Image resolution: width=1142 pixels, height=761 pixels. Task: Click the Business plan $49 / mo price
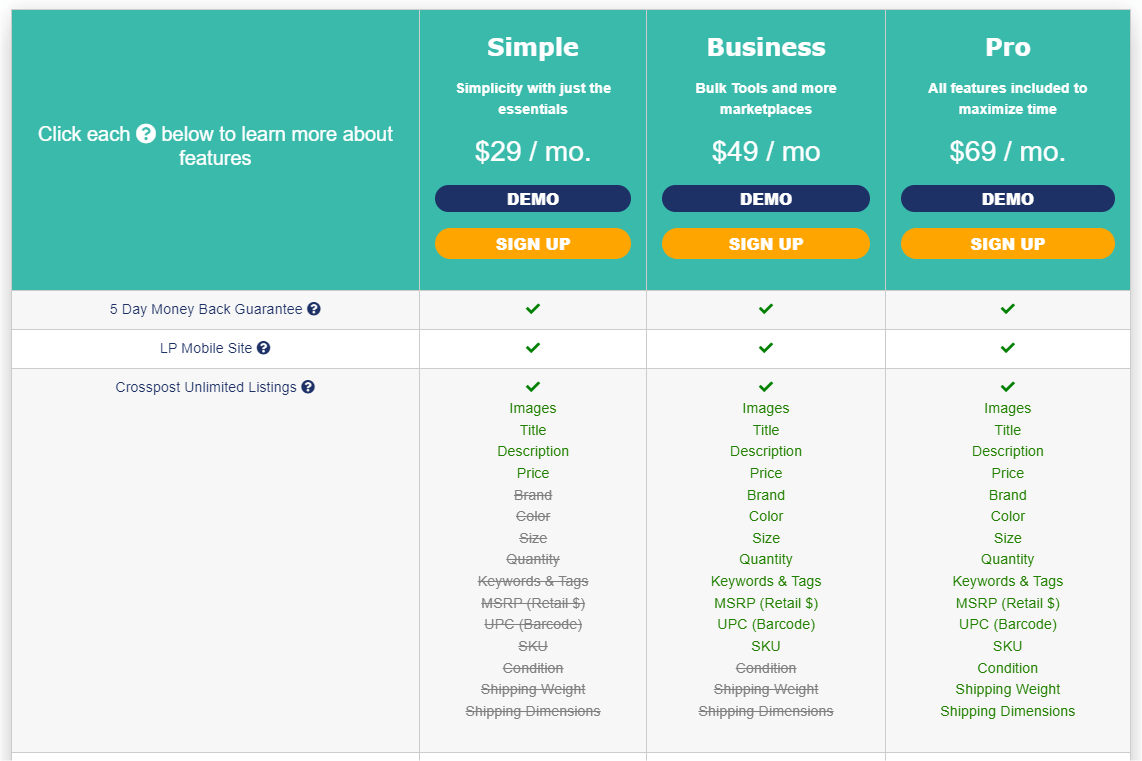tap(765, 151)
